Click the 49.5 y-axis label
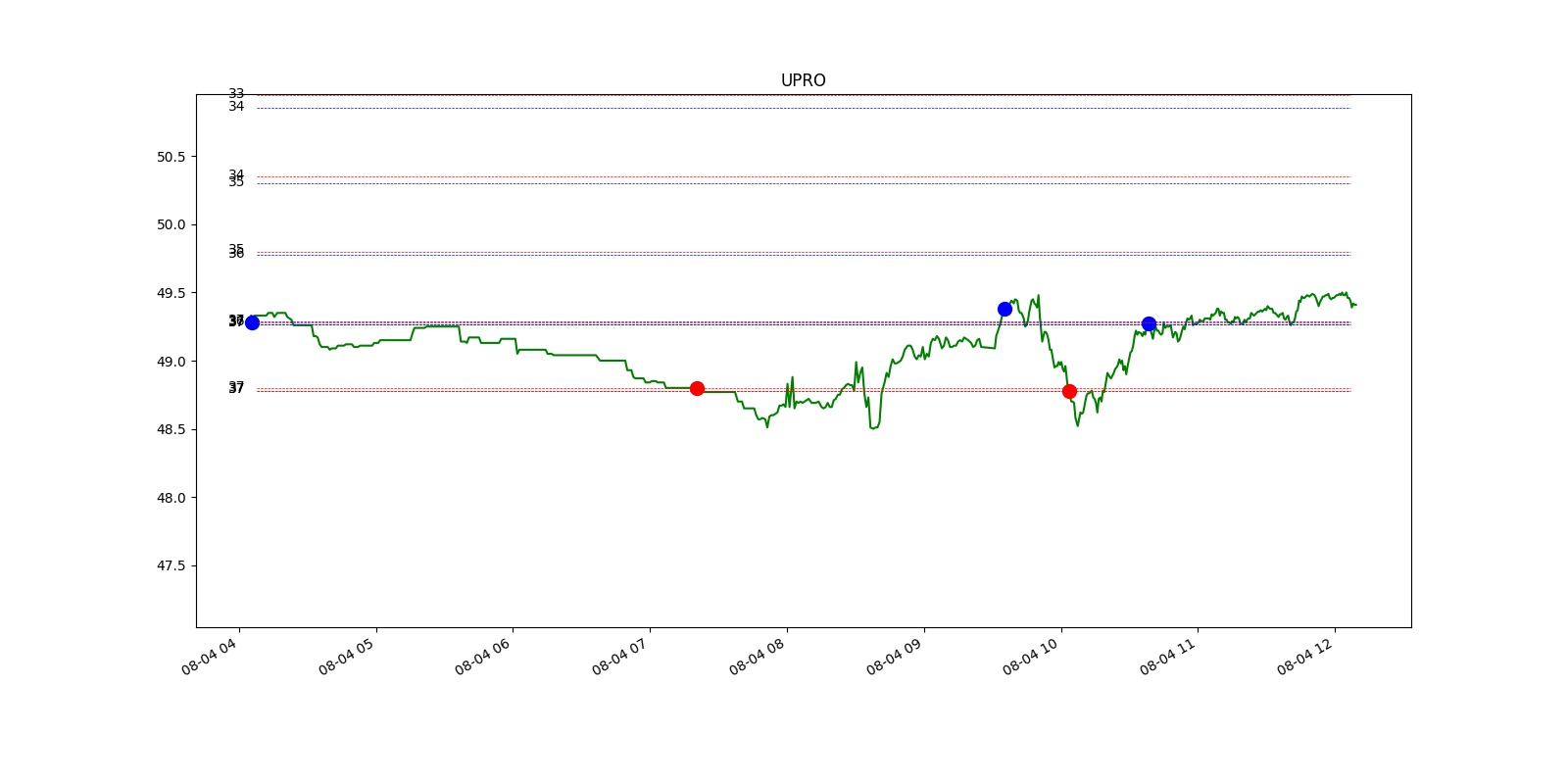The width and height of the screenshot is (1568, 784). pos(171,293)
